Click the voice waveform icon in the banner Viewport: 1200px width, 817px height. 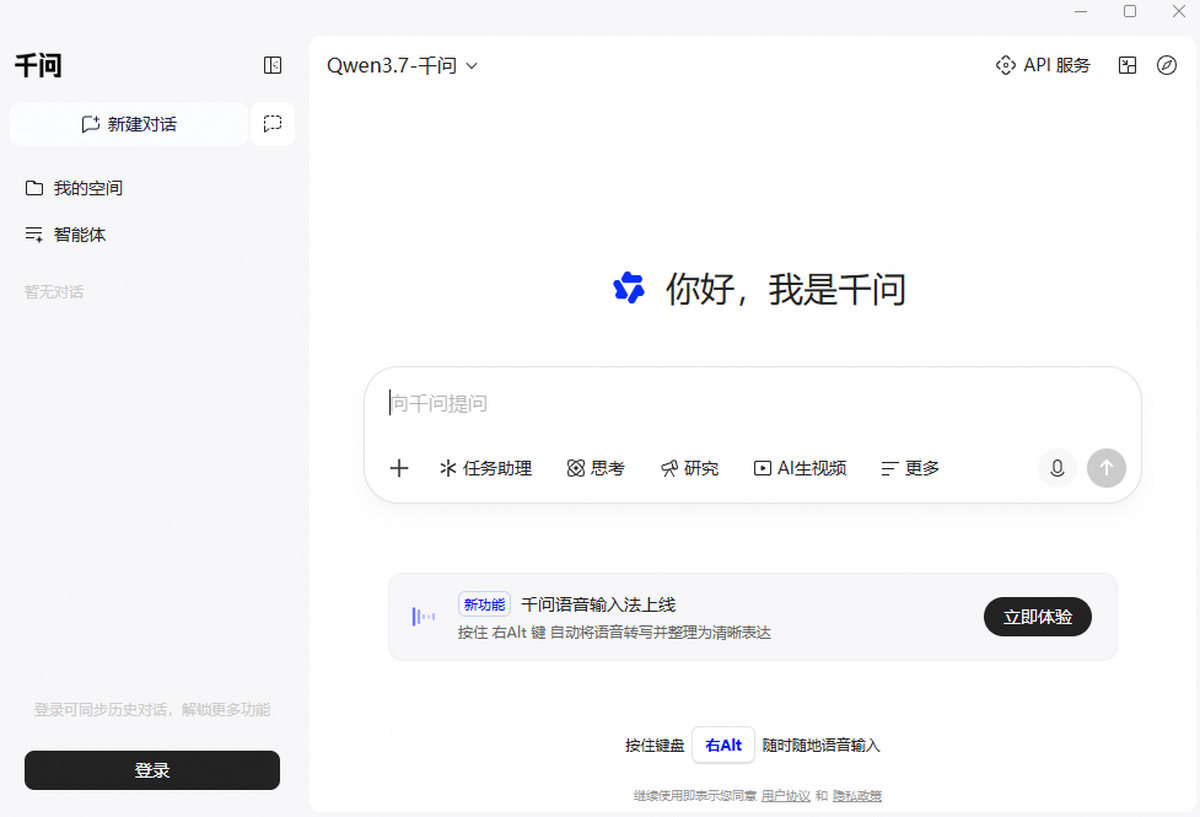point(423,617)
